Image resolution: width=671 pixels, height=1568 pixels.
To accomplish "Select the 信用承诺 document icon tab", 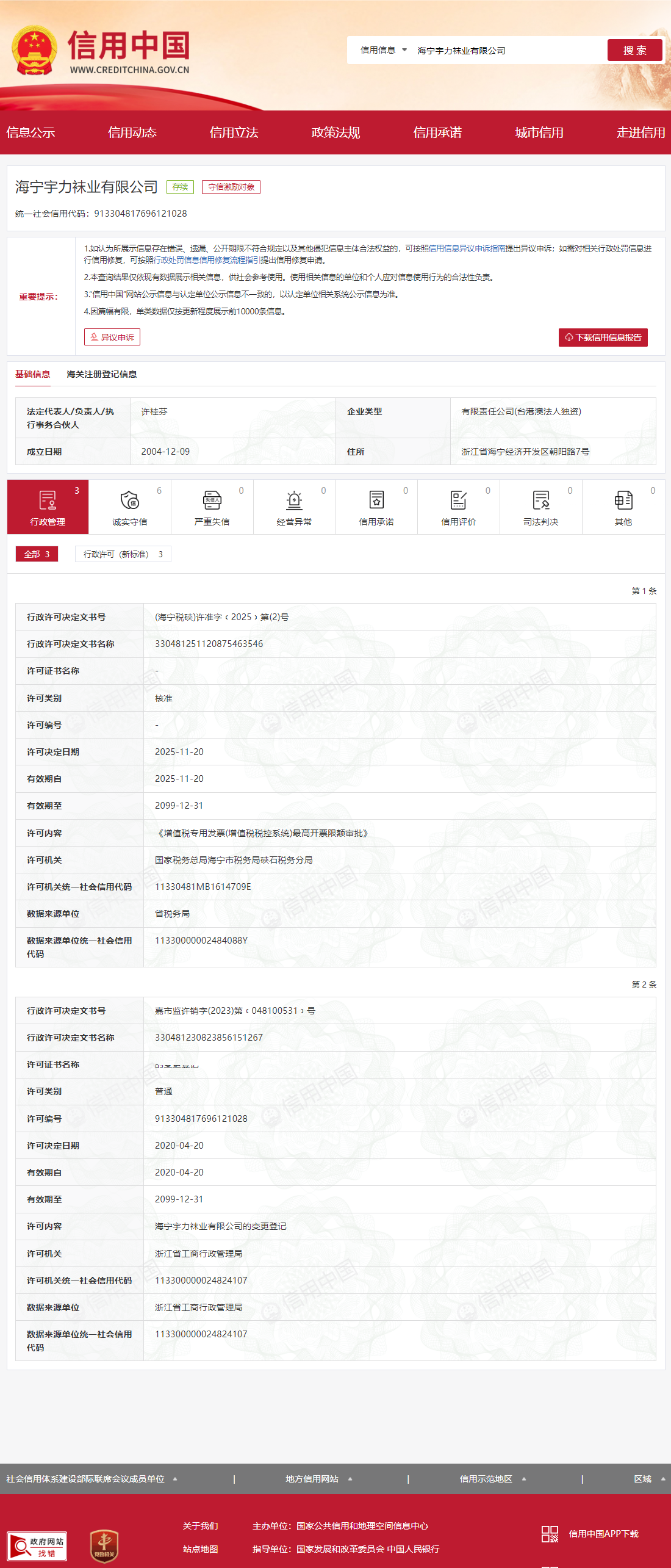I will tap(376, 507).
